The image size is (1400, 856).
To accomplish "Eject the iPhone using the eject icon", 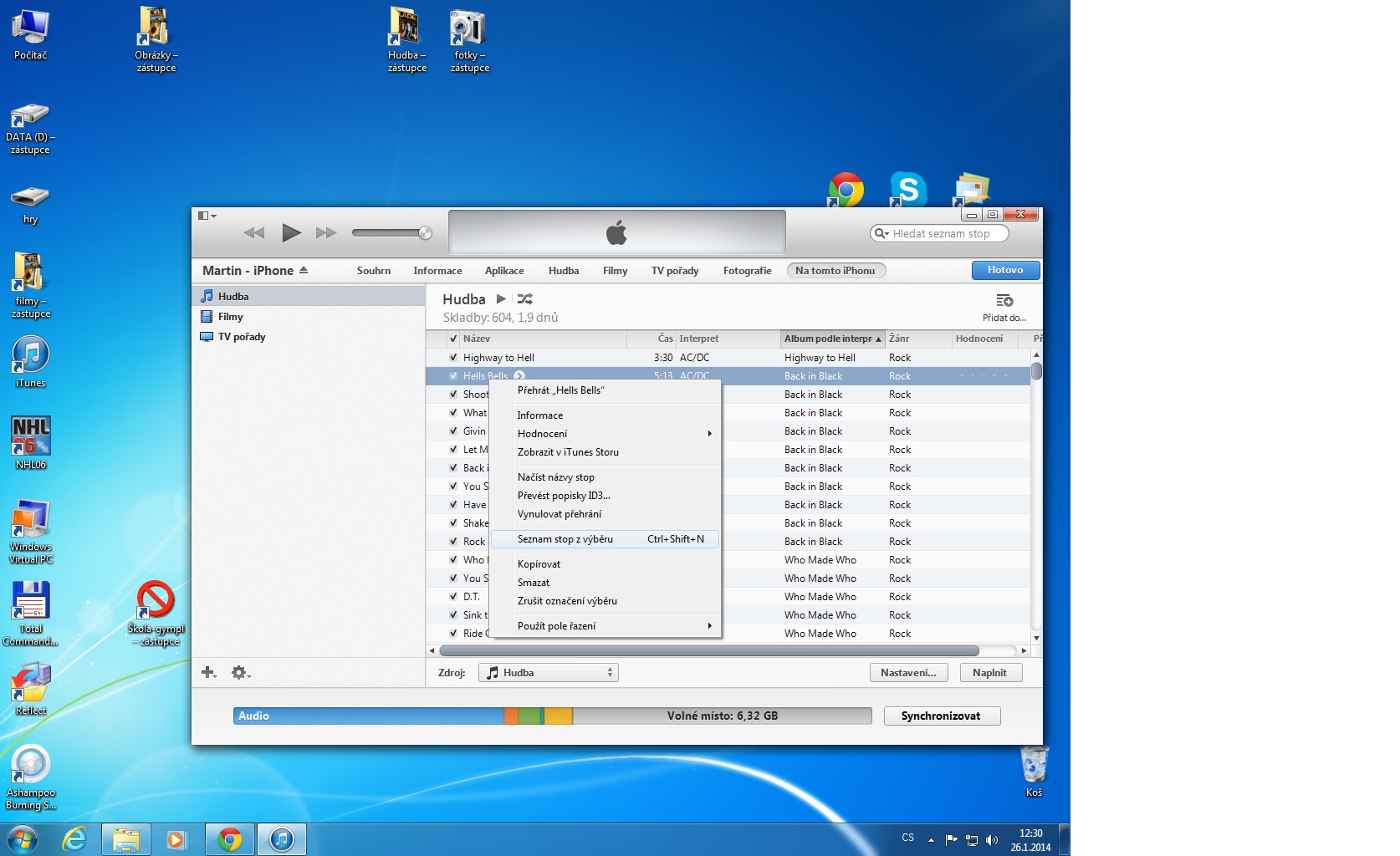I will (304, 271).
